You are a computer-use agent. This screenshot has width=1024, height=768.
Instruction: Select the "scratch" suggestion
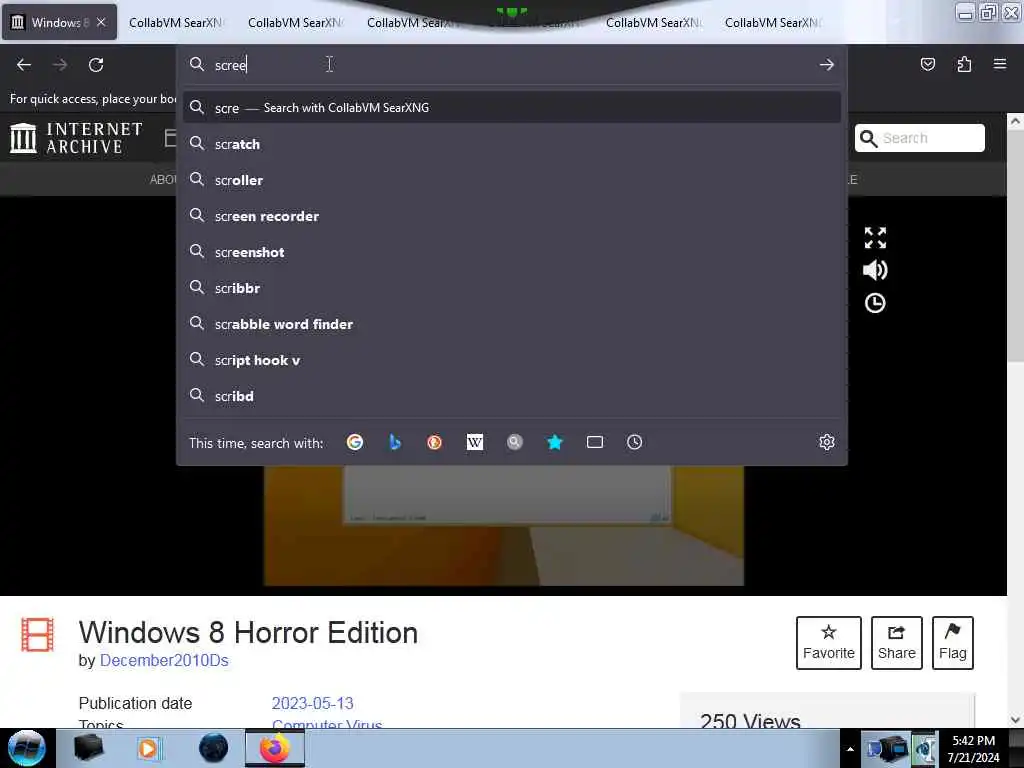tap(511, 144)
